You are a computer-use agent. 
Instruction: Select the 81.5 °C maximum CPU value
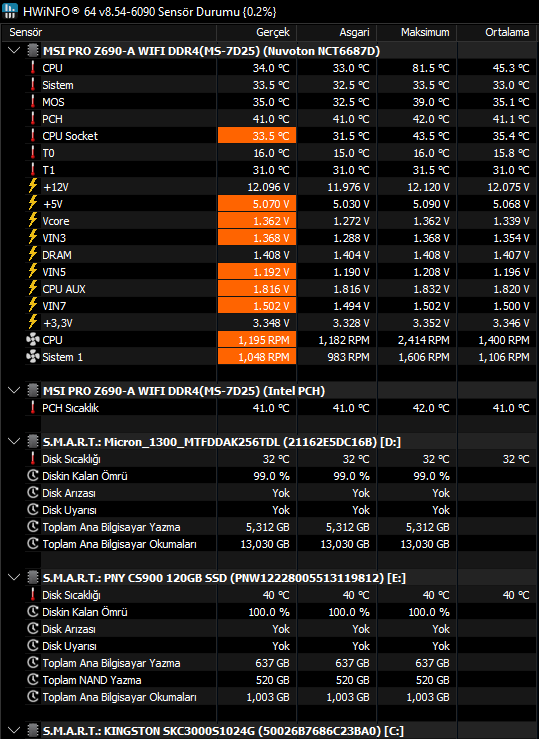coord(431,68)
